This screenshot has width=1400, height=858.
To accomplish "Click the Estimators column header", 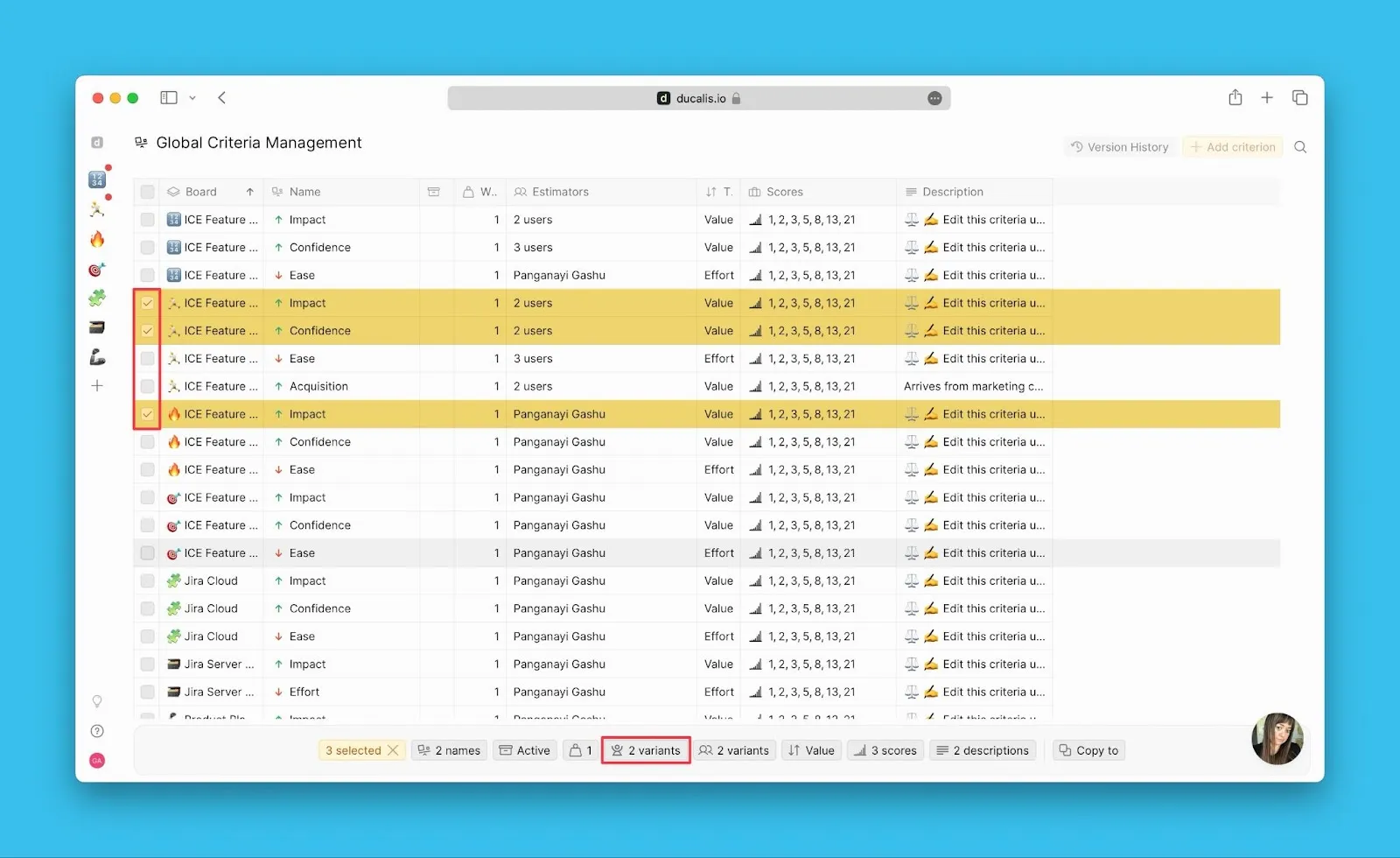I will 560,192.
